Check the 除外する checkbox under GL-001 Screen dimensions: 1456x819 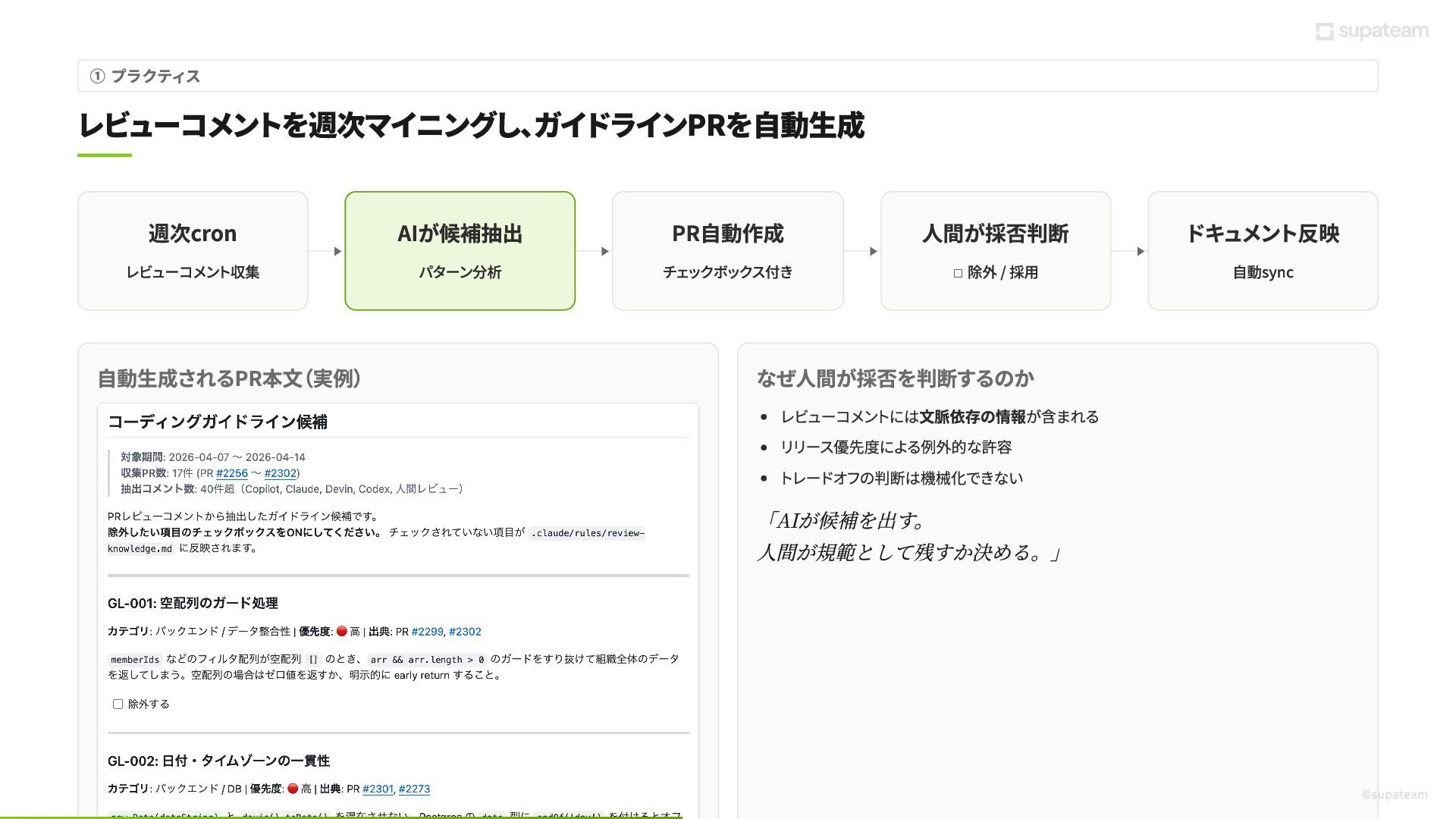(118, 704)
